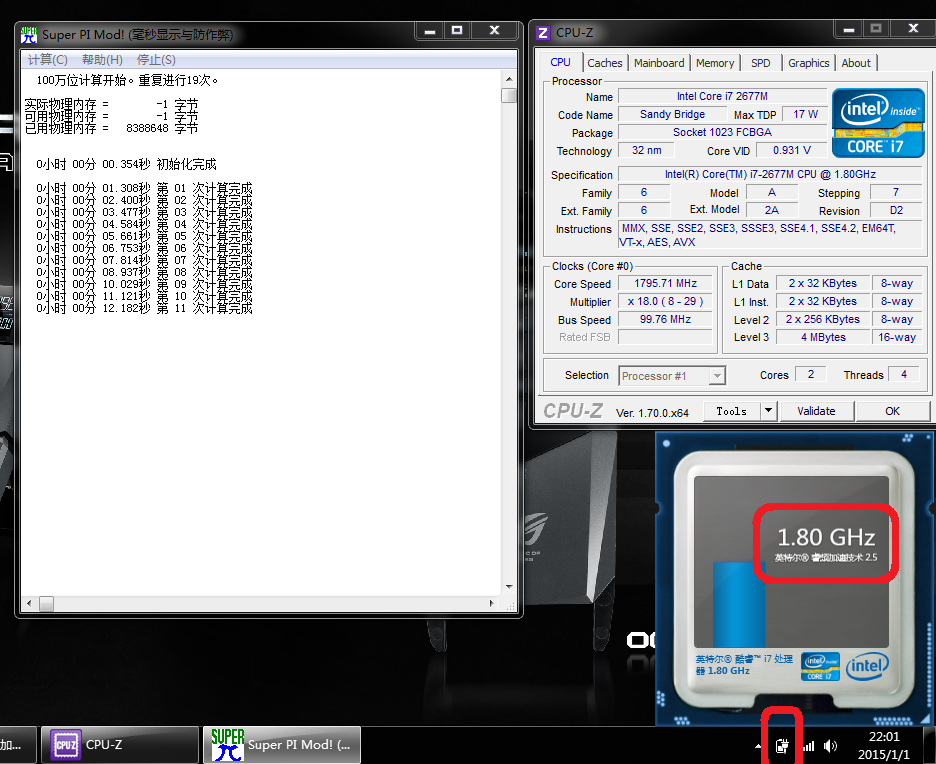Click the Core VID value 0.931 V

tap(792, 150)
